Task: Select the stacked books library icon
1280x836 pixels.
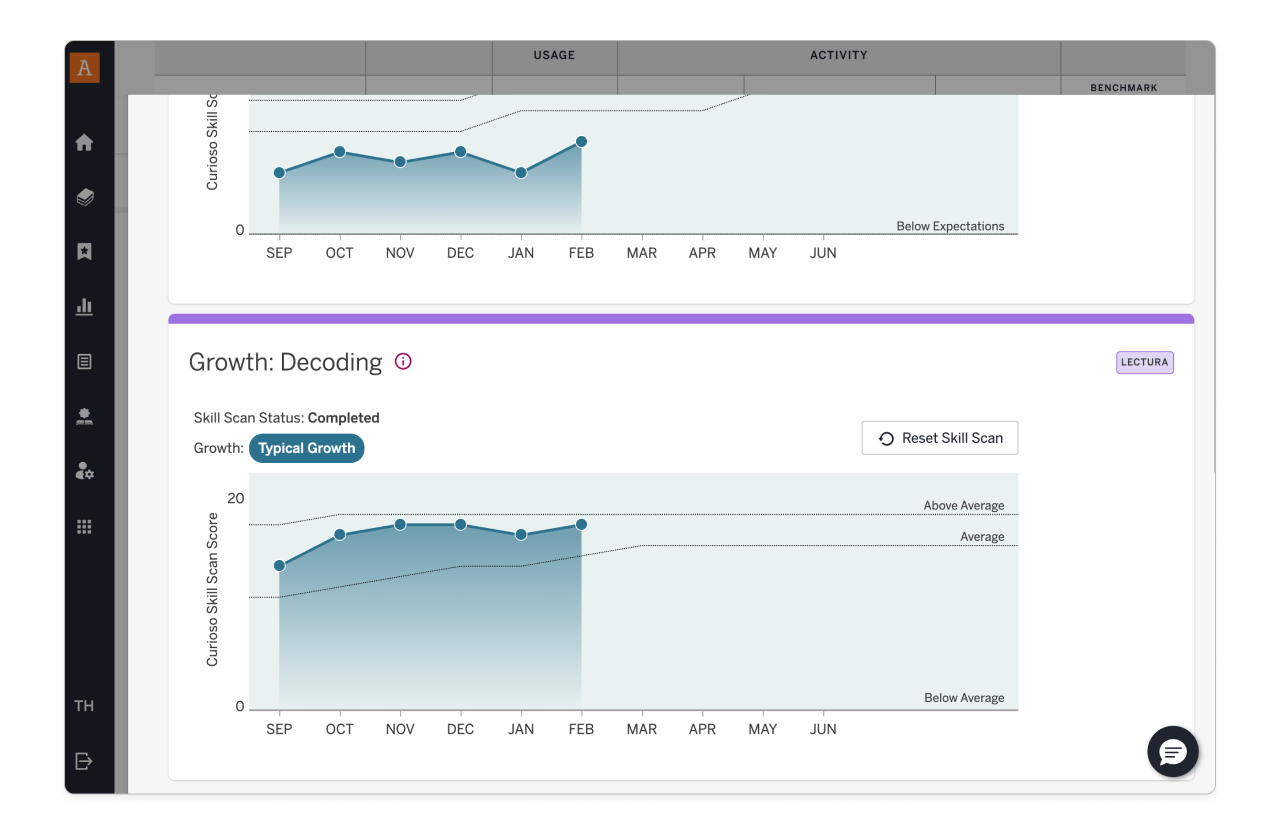Action: pyautogui.click(x=85, y=197)
